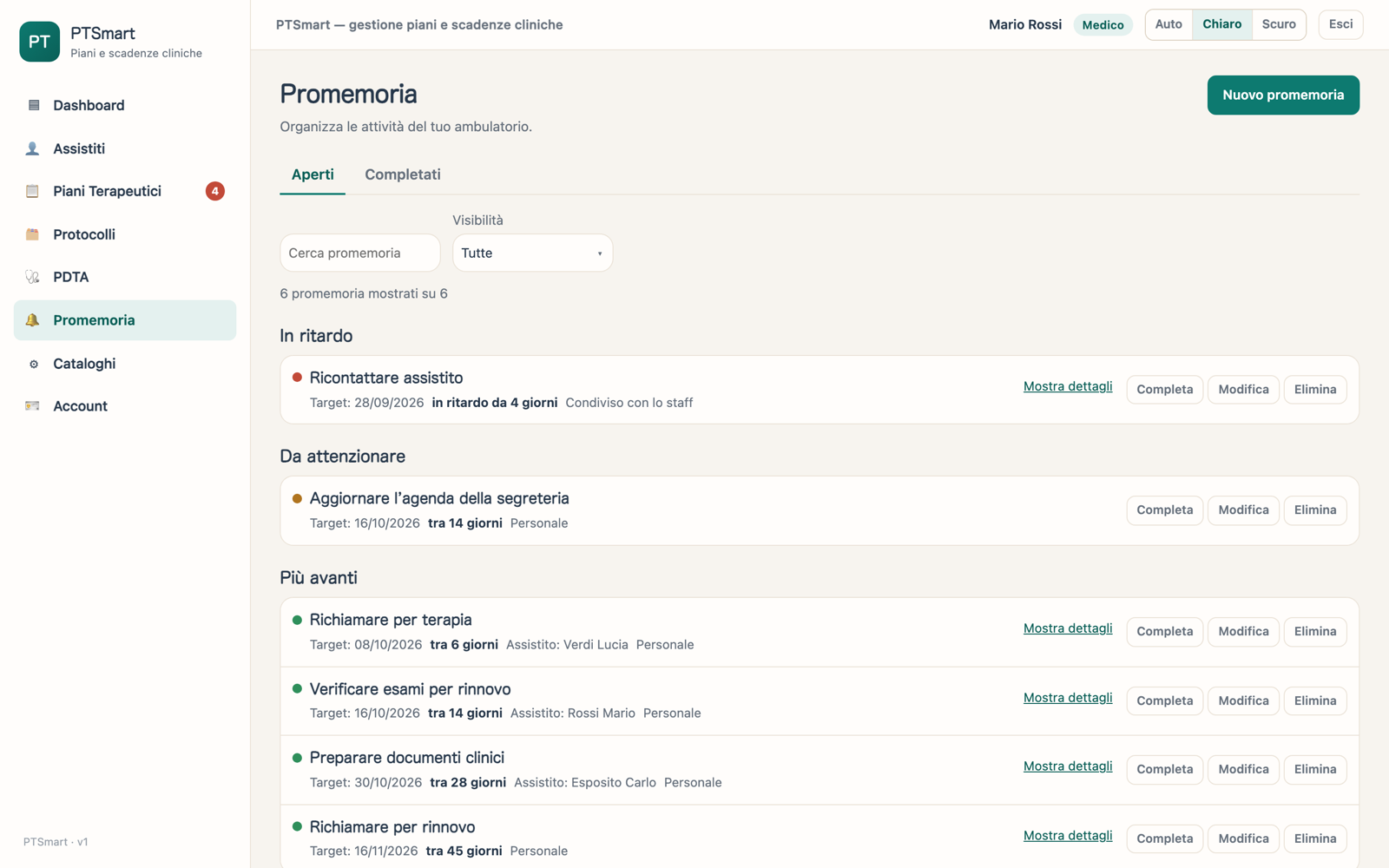
Task: Complete the Aggiornare l'agenda della segreteria reminder
Action: (1165, 510)
